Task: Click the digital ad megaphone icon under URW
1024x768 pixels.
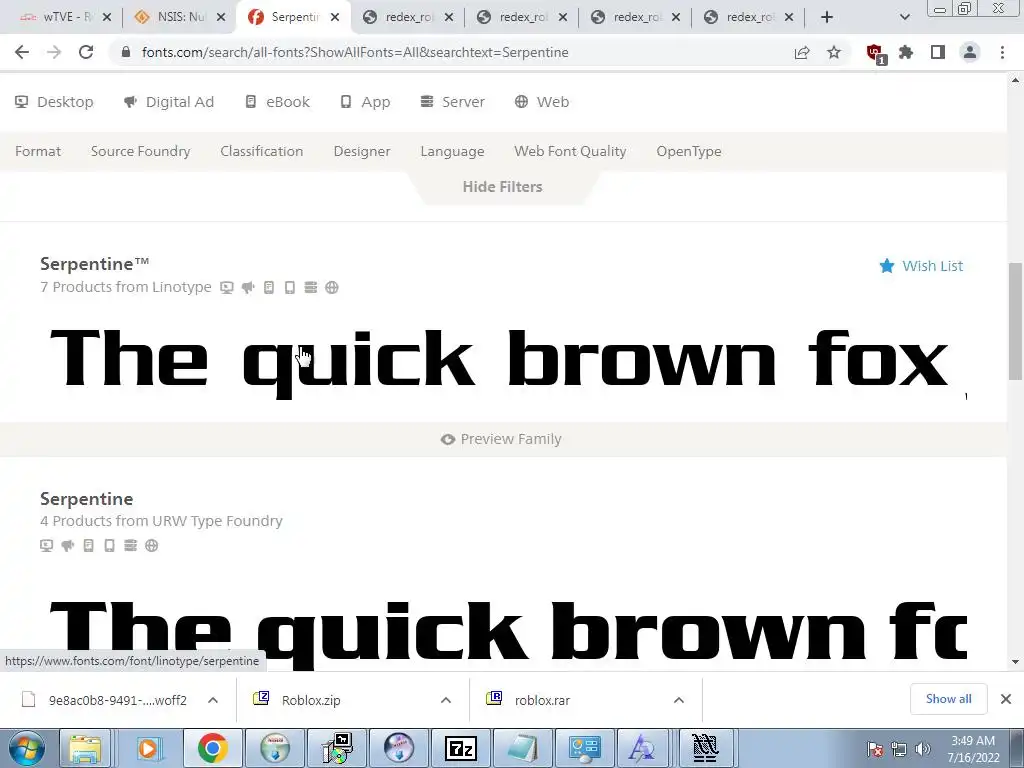Action: tap(67, 545)
